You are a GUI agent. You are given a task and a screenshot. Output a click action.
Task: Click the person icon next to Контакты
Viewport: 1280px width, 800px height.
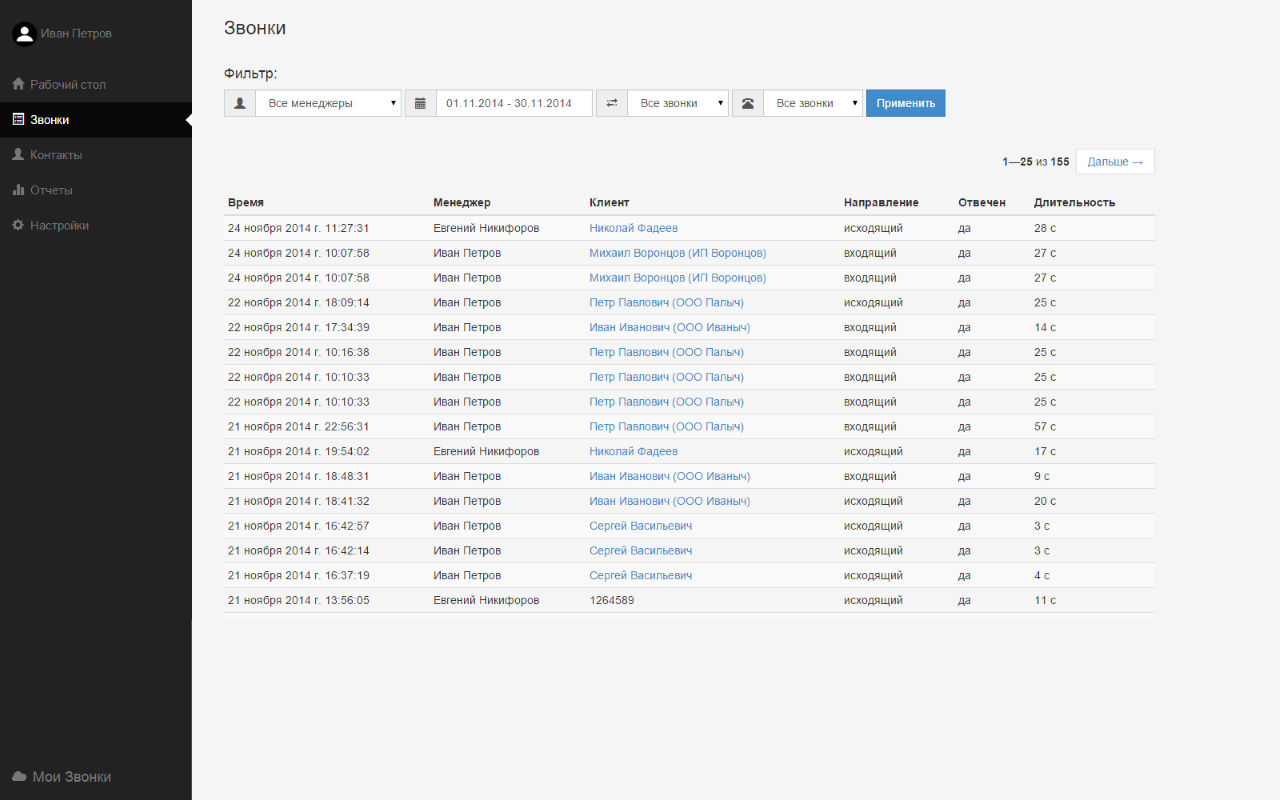click(18, 155)
